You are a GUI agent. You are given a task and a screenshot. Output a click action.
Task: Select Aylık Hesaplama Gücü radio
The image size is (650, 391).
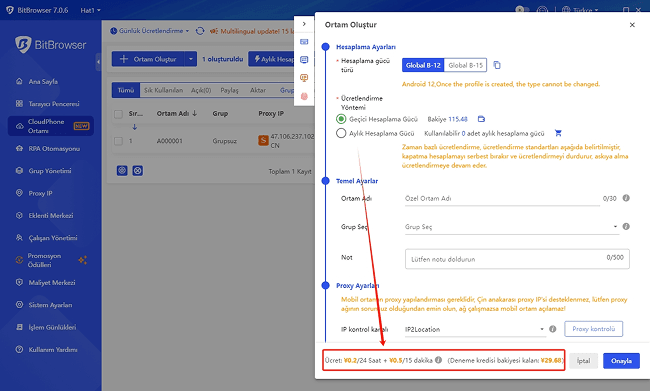point(341,133)
